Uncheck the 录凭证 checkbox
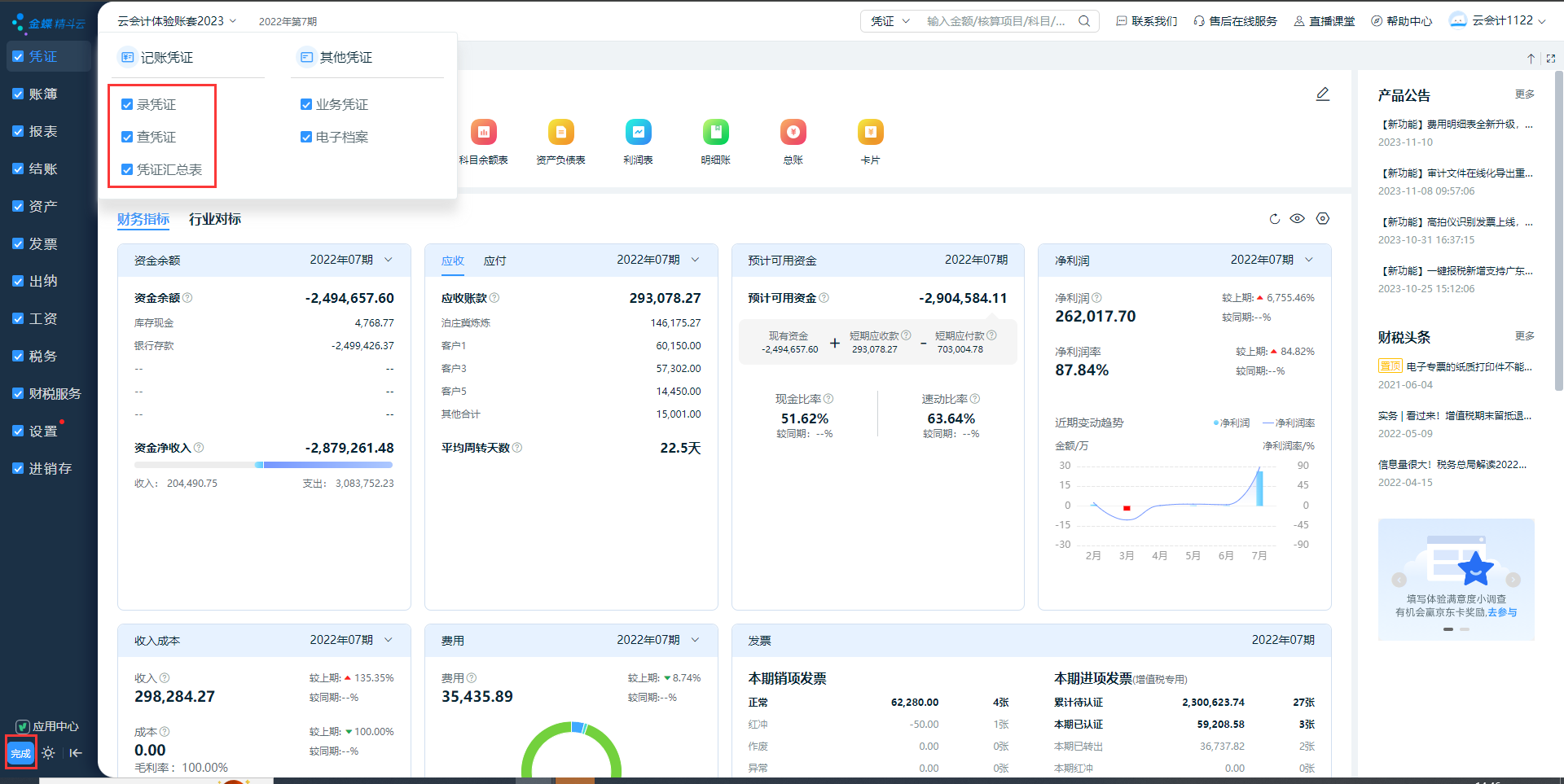This screenshot has height=784, width=1564. point(127,104)
